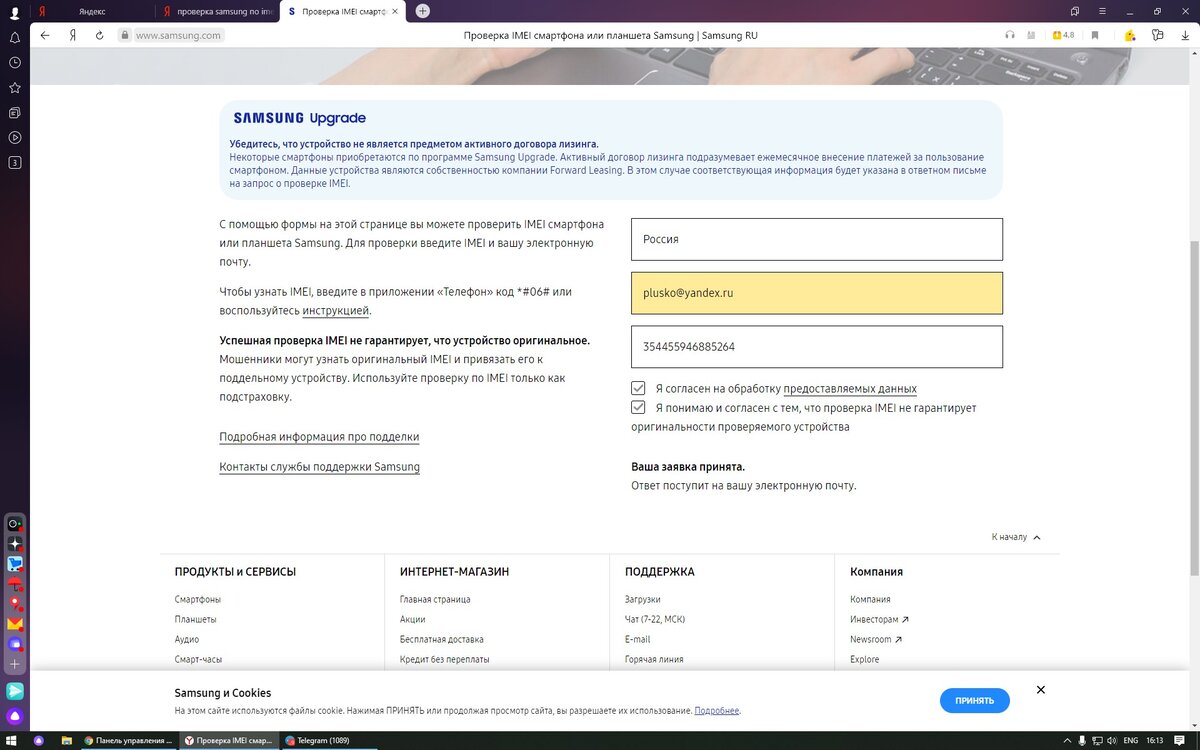Image resolution: width=1200 pixels, height=750 pixels.
Task: Open the Аудио footer link
Action: click(186, 639)
